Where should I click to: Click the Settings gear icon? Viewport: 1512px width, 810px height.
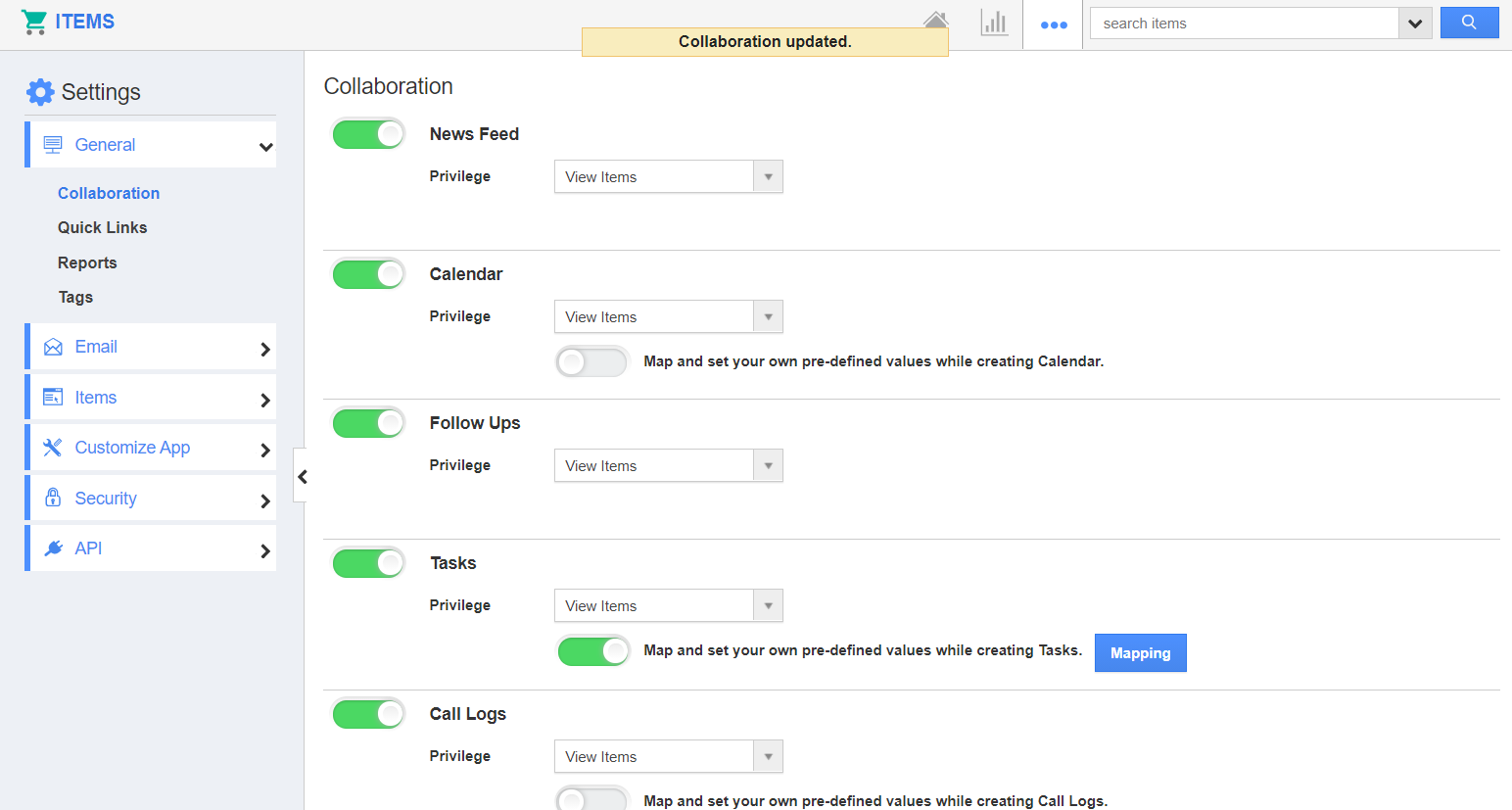(39, 91)
